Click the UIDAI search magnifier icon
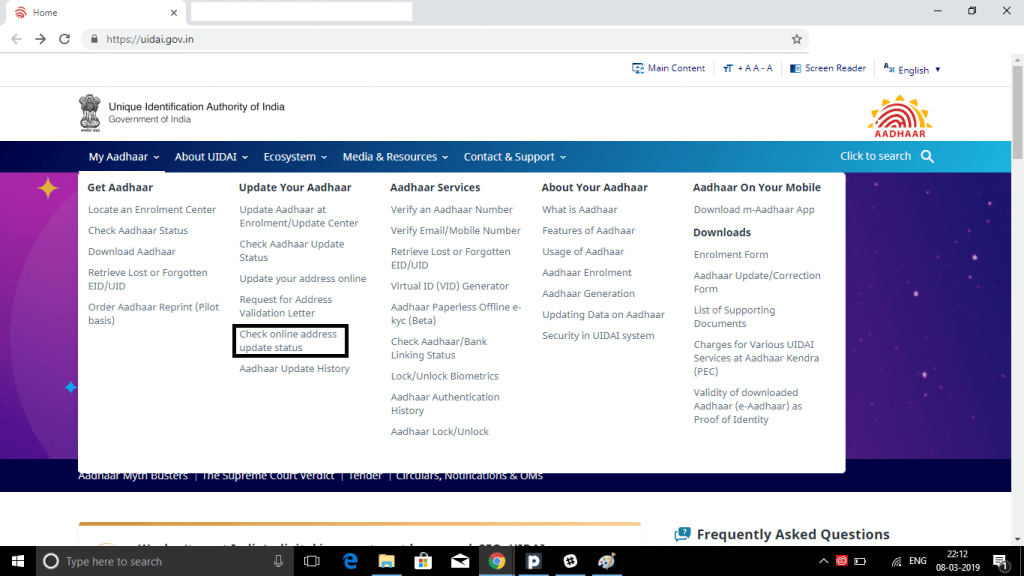This screenshot has height=576, width=1024. point(926,156)
